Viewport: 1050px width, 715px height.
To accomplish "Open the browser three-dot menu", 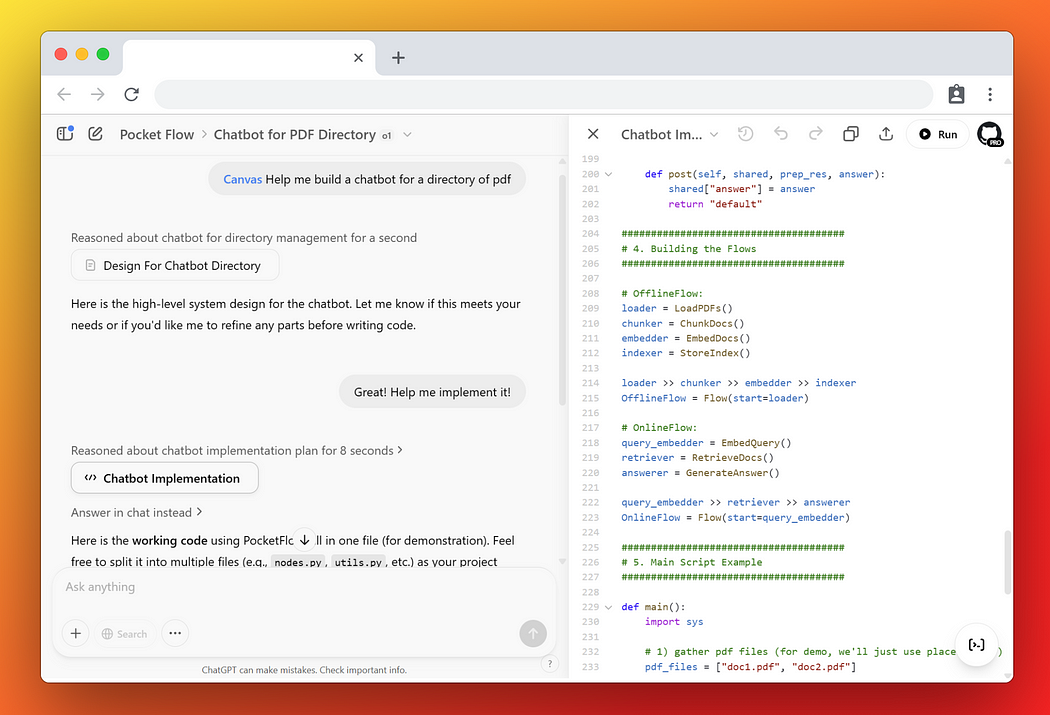I will (990, 94).
